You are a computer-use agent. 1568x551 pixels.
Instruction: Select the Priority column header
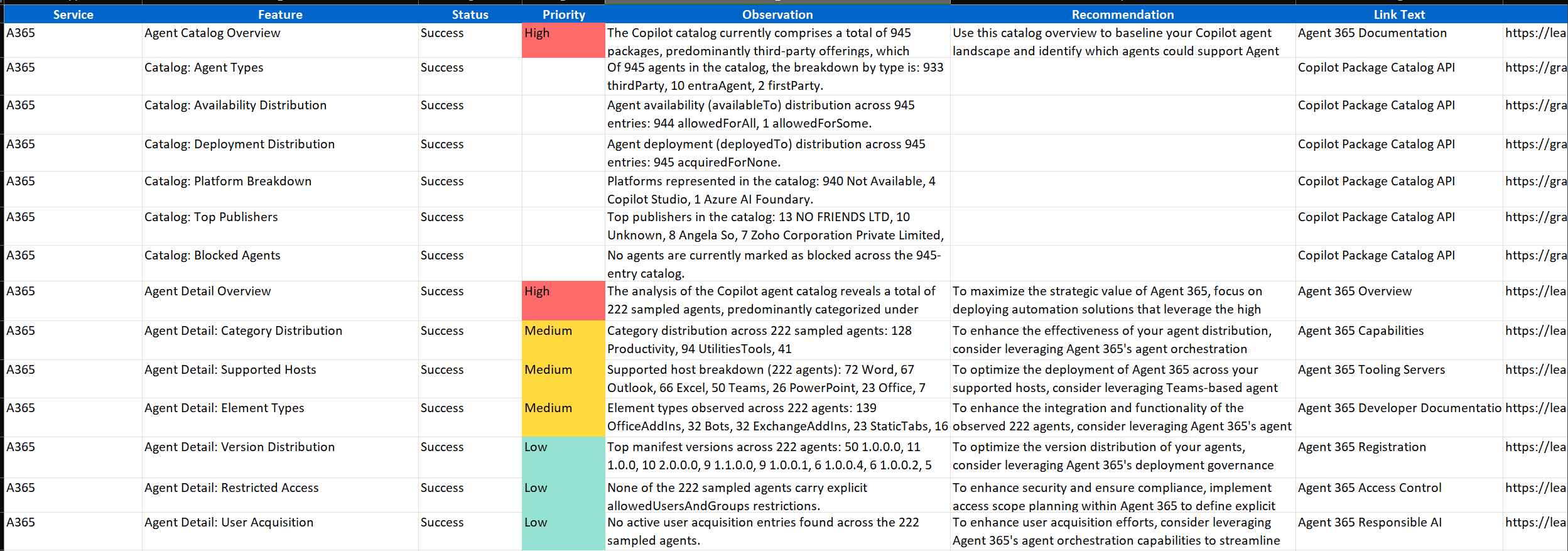[x=563, y=14]
